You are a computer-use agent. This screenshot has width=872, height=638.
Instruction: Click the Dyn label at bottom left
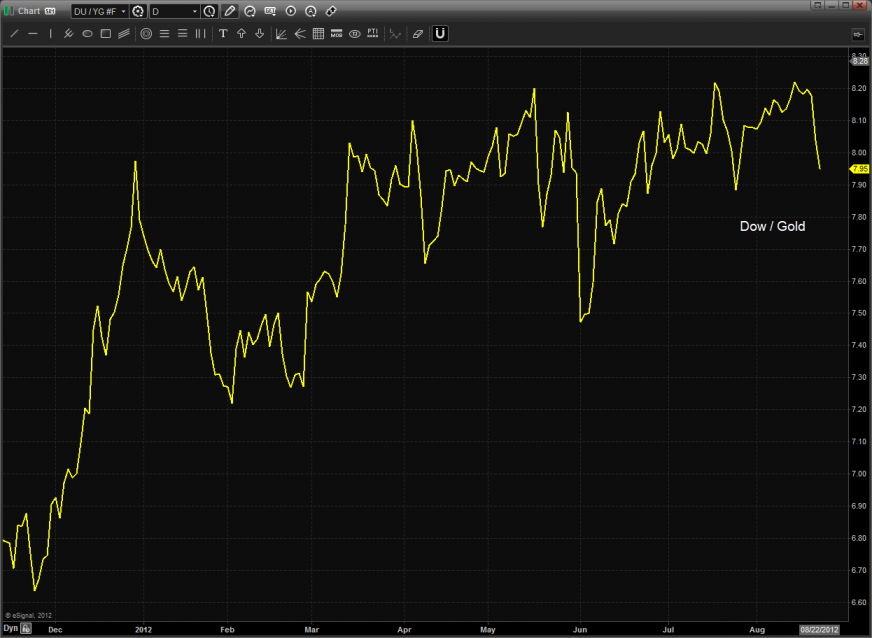click(11, 628)
